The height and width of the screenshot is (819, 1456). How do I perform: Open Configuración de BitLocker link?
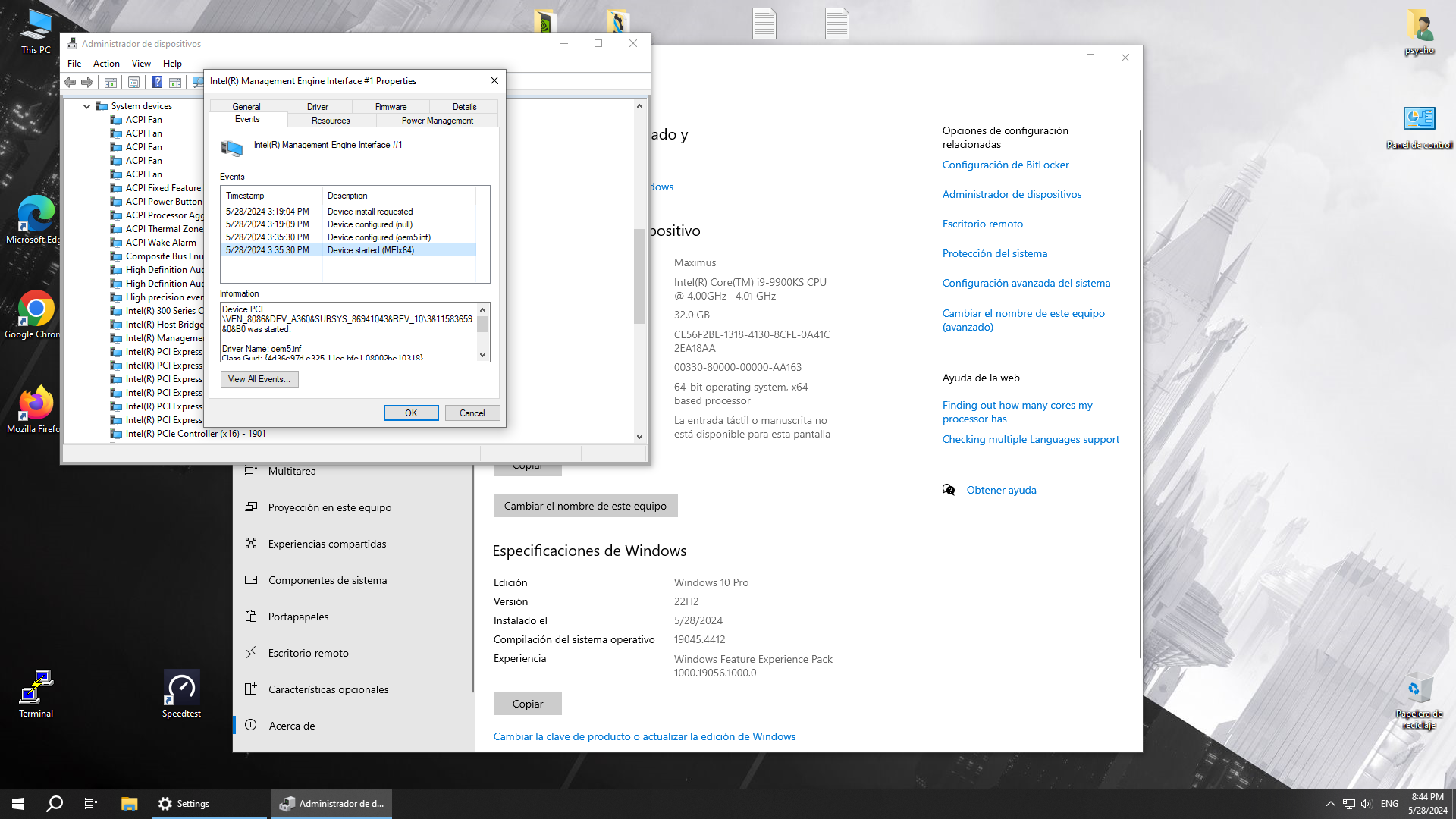pyautogui.click(x=1005, y=165)
